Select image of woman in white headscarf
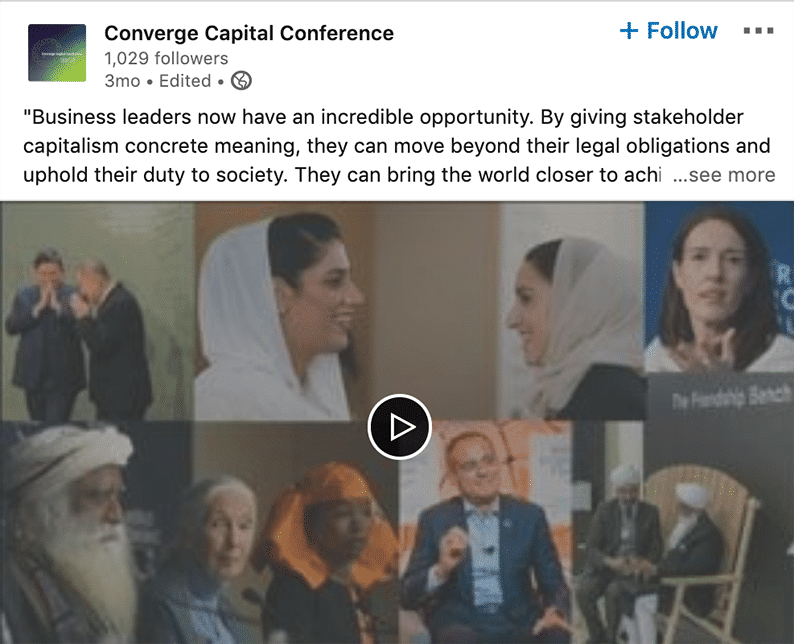This screenshot has height=644, width=794. point(285,311)
